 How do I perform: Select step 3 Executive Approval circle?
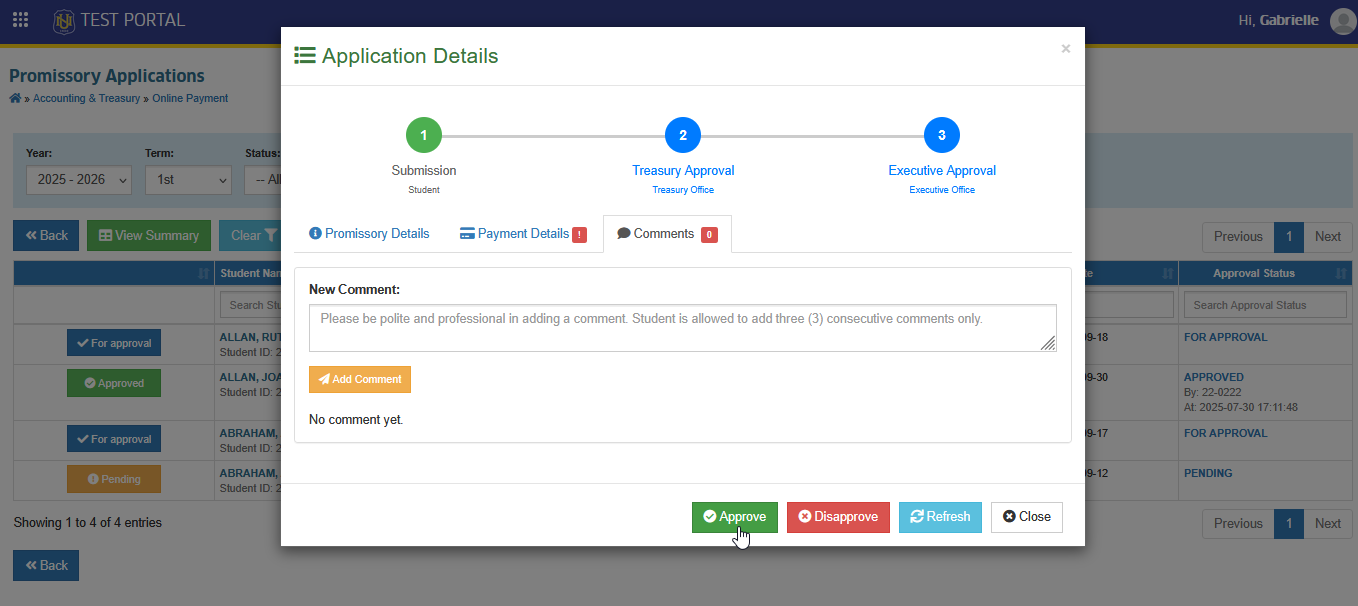pos(942,135)
